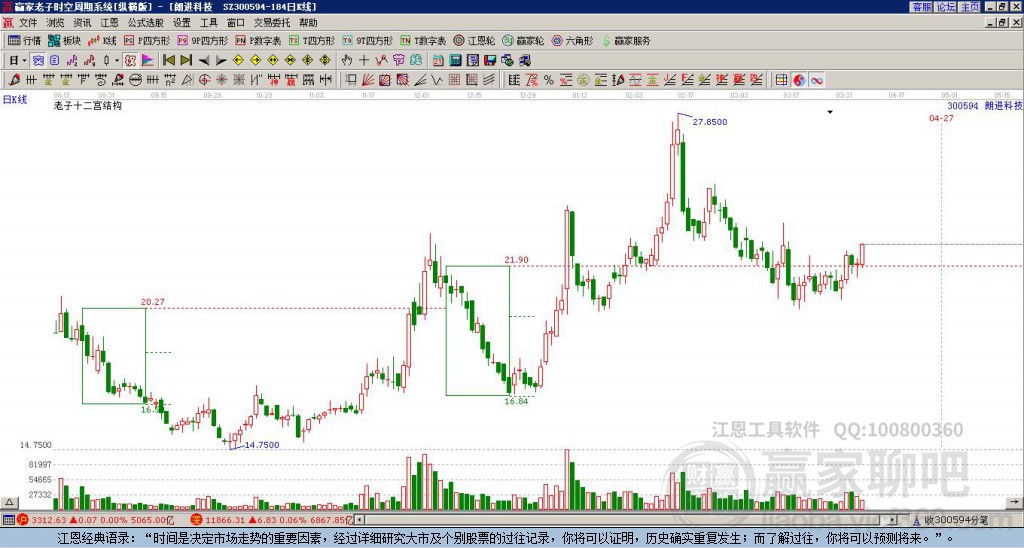The width and height of the screenshot is (1024, 548).
Task: Toggle the red-blue yin-yang icon
Action: click(x=799, y=80)
